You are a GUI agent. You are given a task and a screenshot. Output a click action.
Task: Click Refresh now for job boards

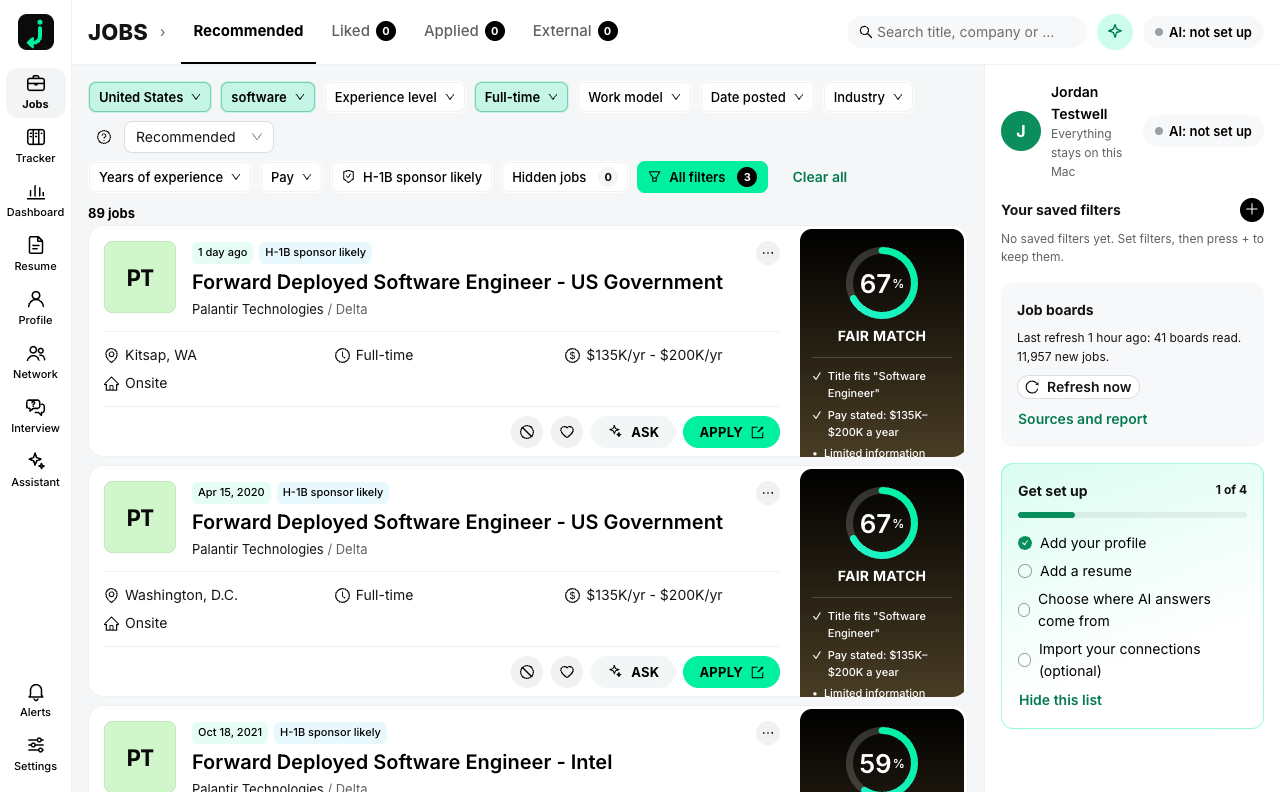[x=1078, y=387]
